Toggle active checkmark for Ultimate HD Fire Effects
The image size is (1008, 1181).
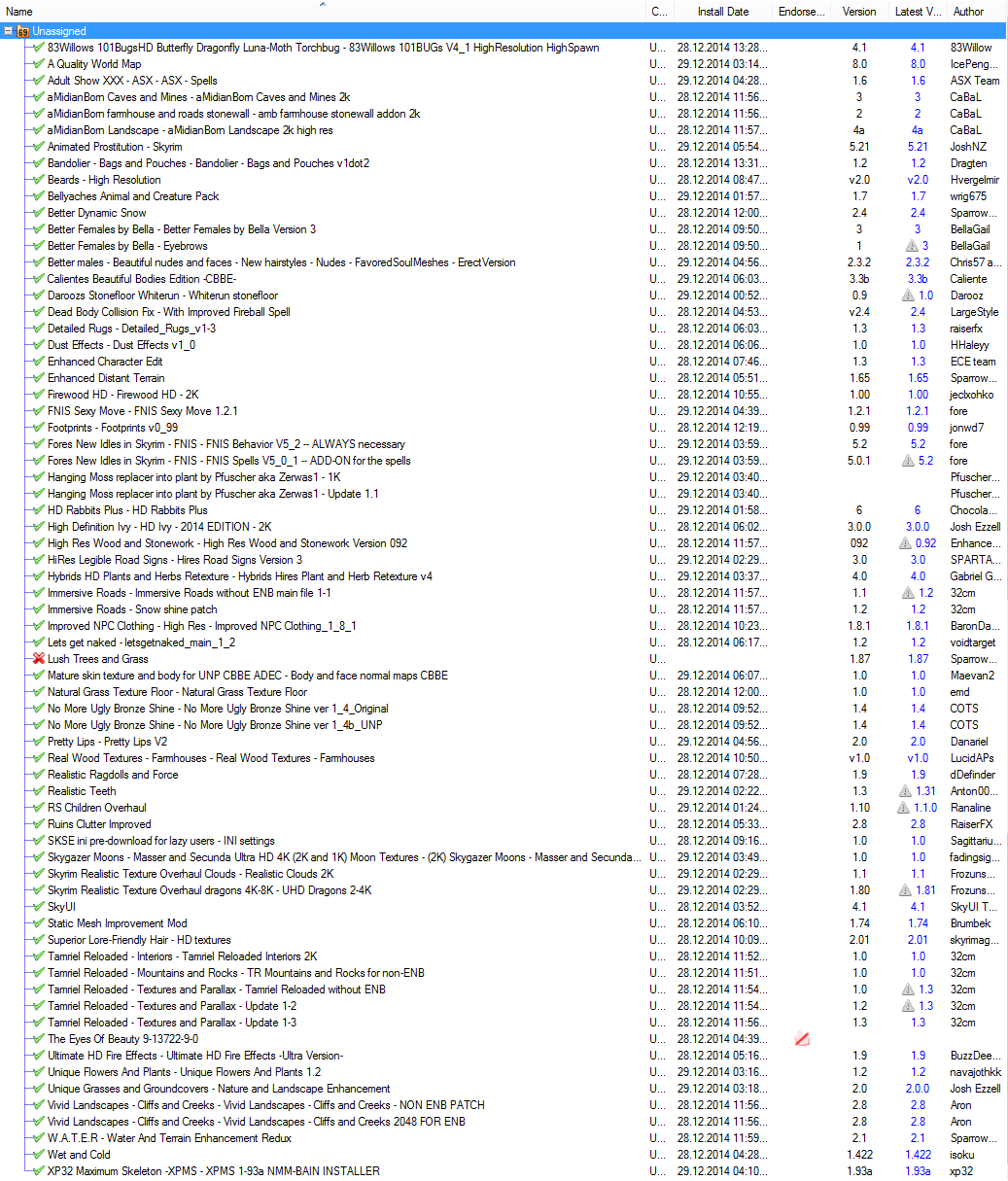[x=39, y=1056]
